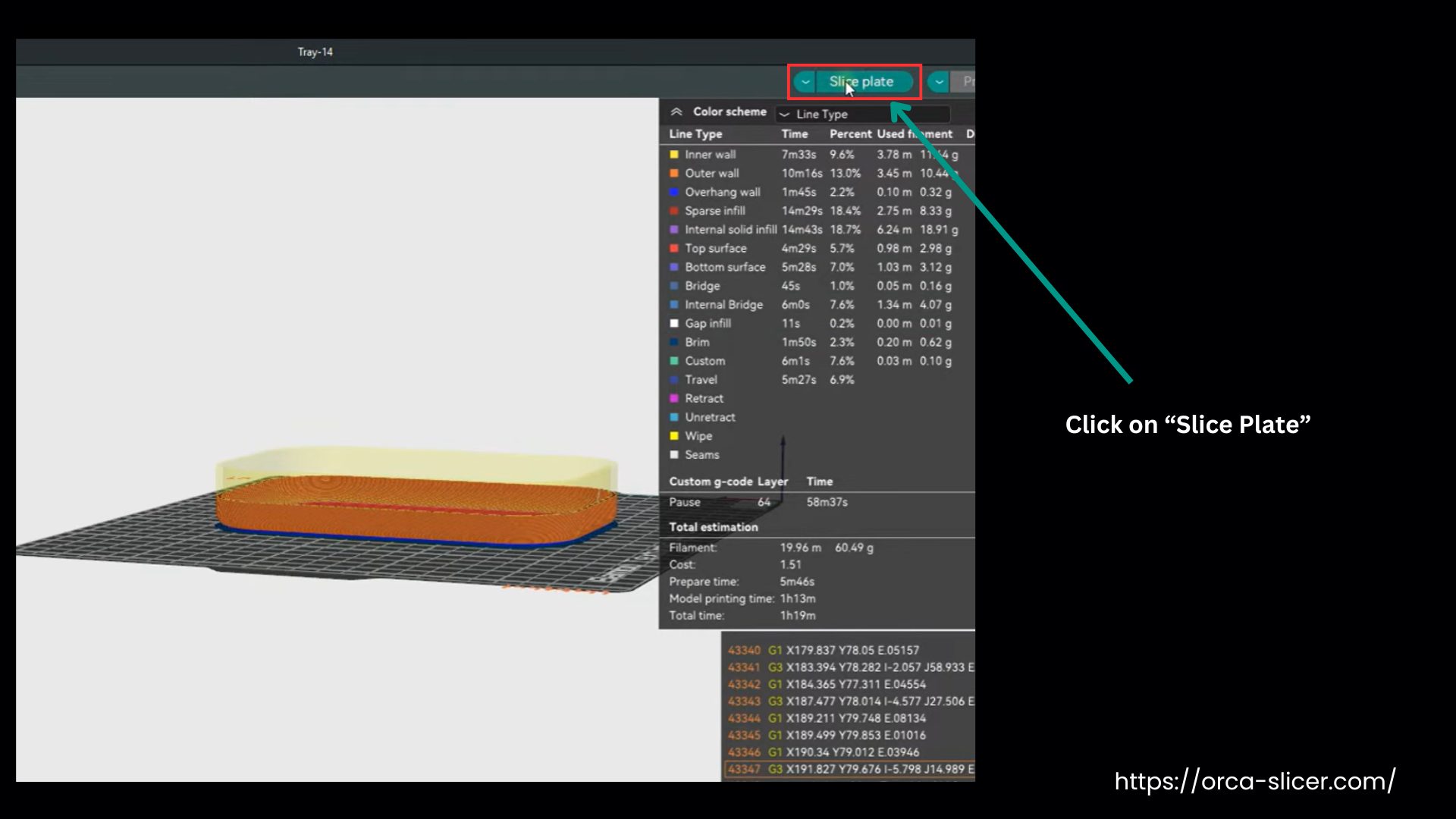Image resolution: width=1456 pixels, height=819 pixels.
Task: Click the Total estimation heading
Action: click(x=714, y=527)
